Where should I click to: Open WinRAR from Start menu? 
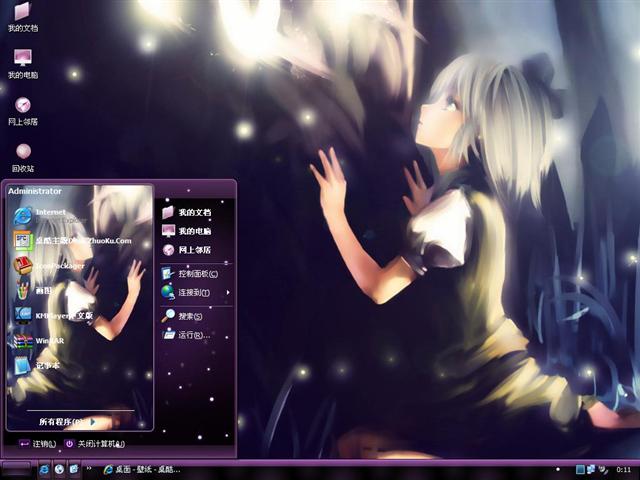(39, 340)
